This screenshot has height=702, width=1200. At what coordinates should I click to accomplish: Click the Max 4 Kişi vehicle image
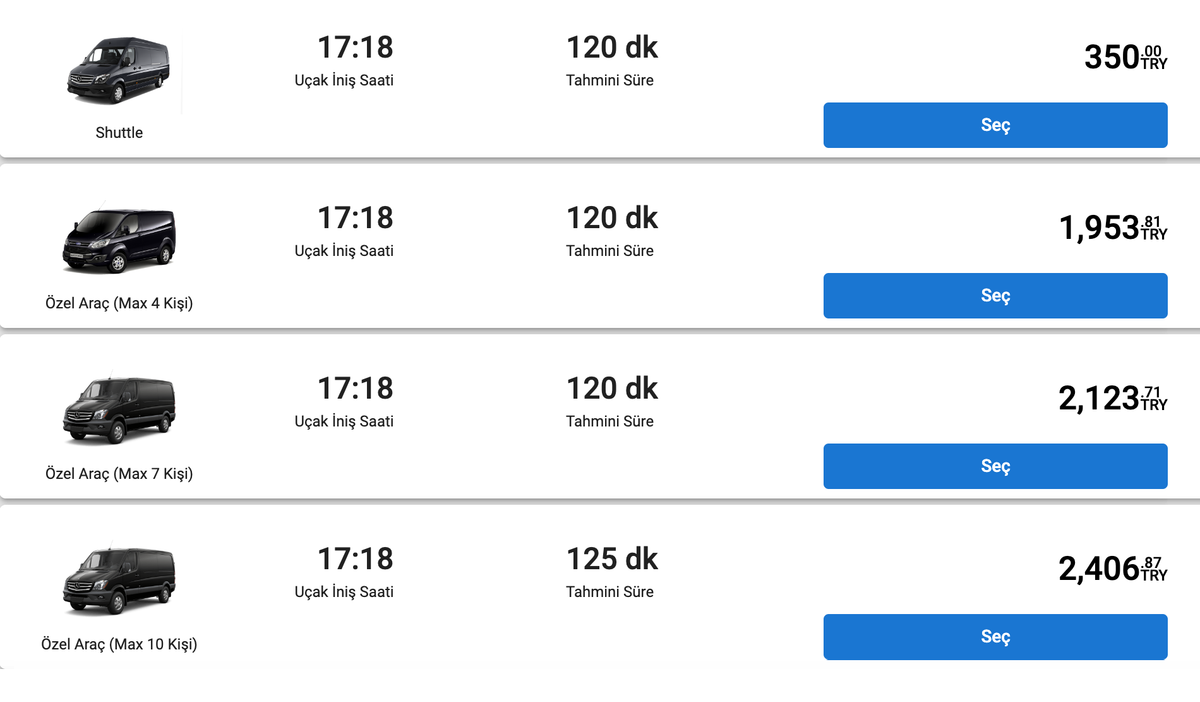(x=119, y=241)
